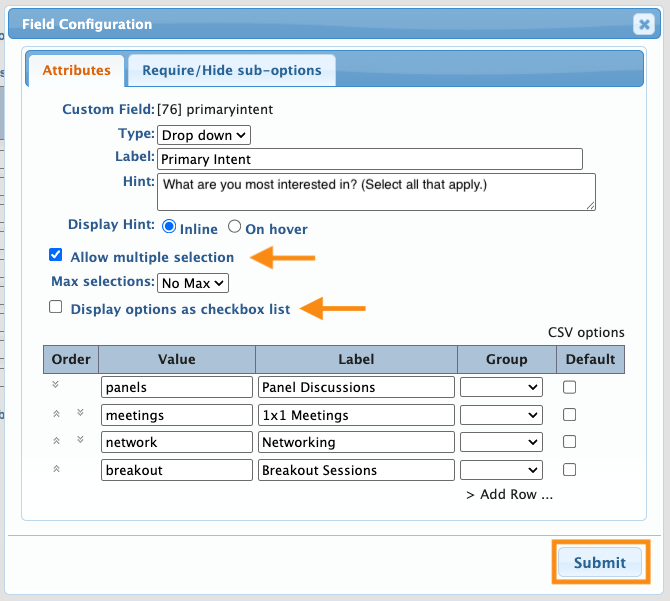670x601 pixels.
Task: Close the Field Configuration dialog
Action: (644, 24)
